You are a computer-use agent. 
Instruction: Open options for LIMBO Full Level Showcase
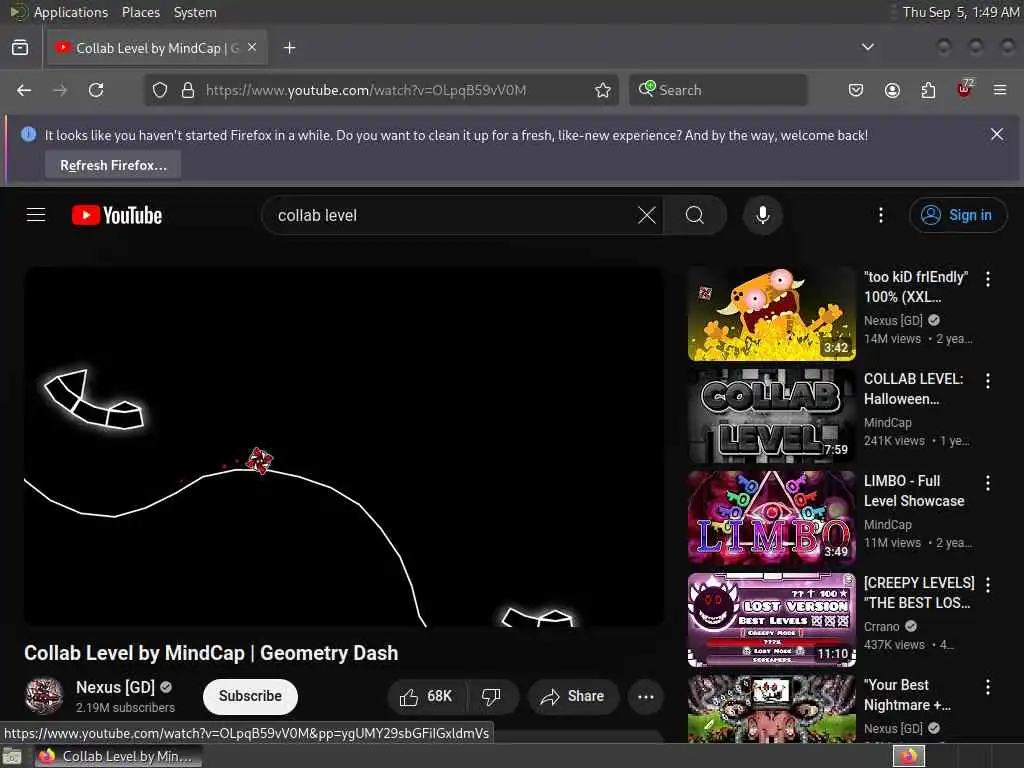tap(987, 483)
